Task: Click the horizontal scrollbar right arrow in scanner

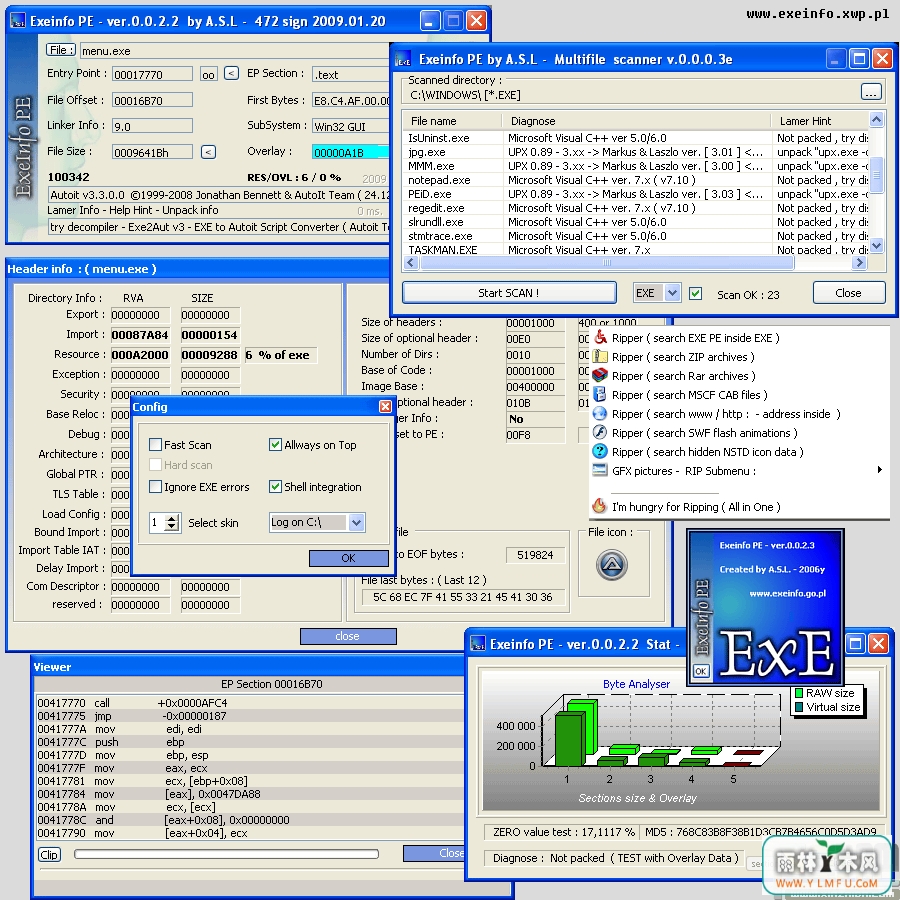Action: 859,262
